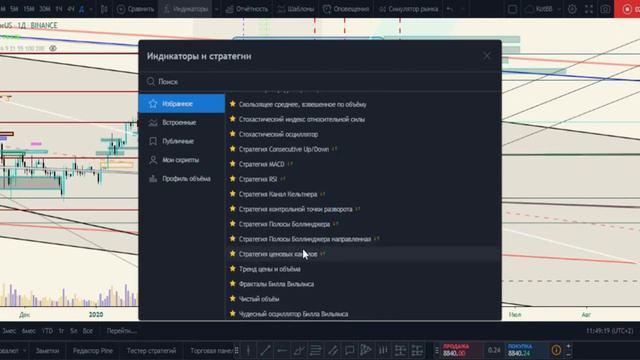Click Перейти... go to date

122,331
